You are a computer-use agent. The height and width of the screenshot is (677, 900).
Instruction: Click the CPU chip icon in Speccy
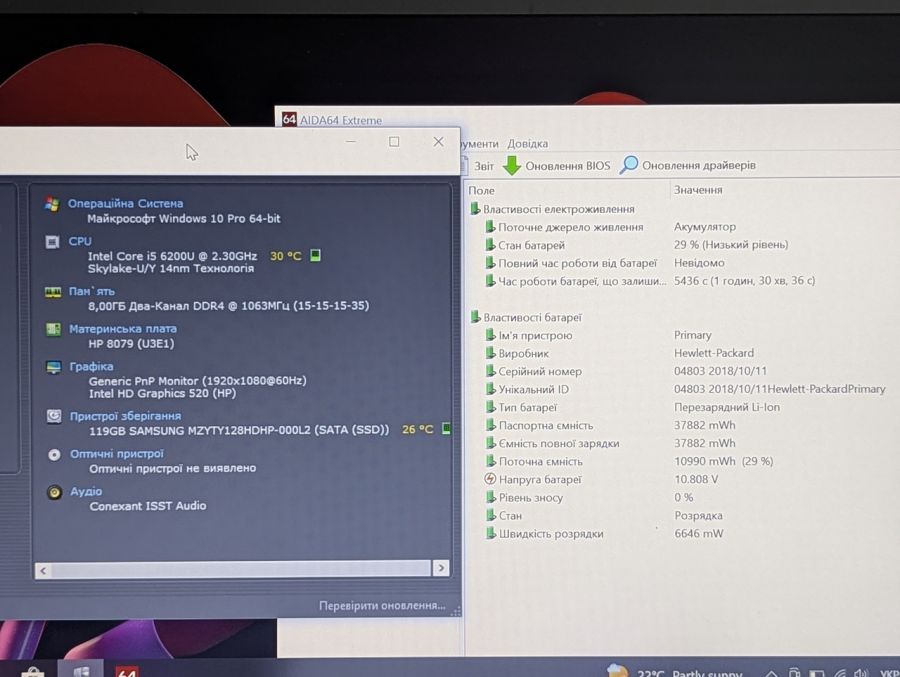pyautogui.click(x=52, y=242)
